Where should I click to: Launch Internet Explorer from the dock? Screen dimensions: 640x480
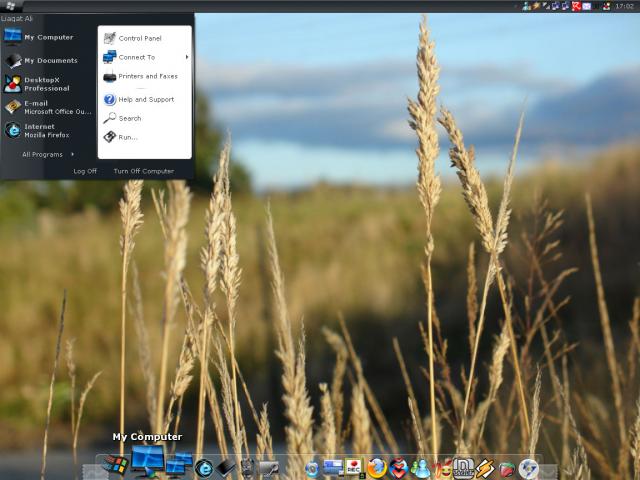pos(204,468)
